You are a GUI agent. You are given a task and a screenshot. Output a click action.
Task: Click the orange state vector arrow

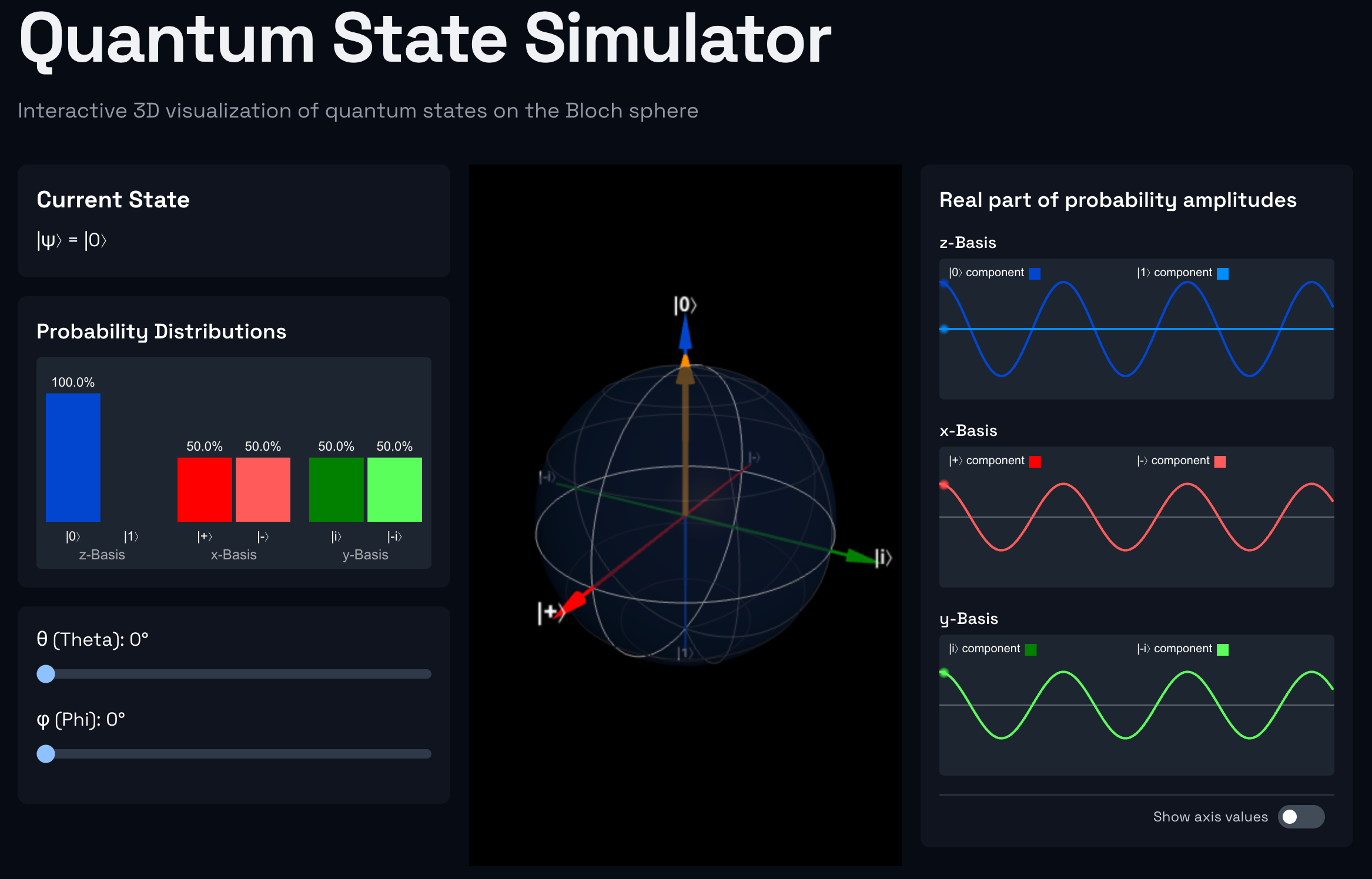tap(685, 435)
